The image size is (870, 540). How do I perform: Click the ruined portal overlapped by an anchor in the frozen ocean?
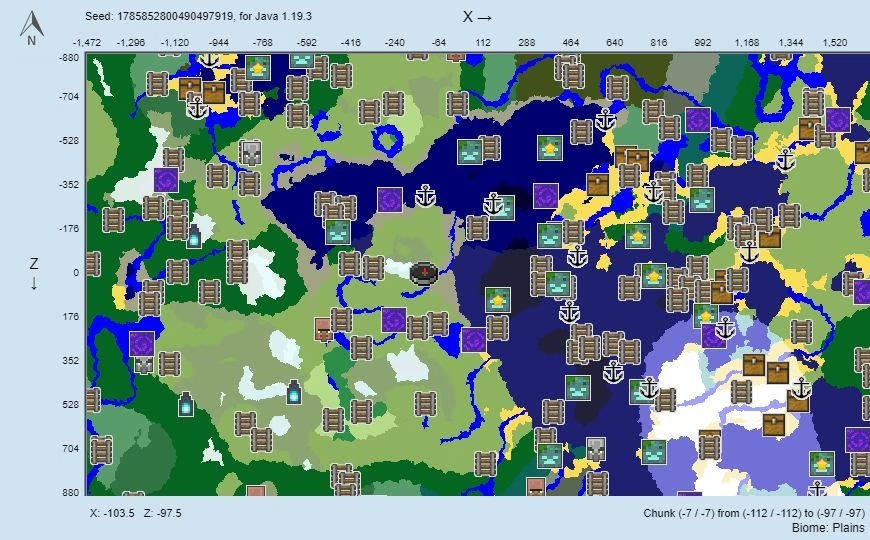pyautogui.click(x=712, y=336)
